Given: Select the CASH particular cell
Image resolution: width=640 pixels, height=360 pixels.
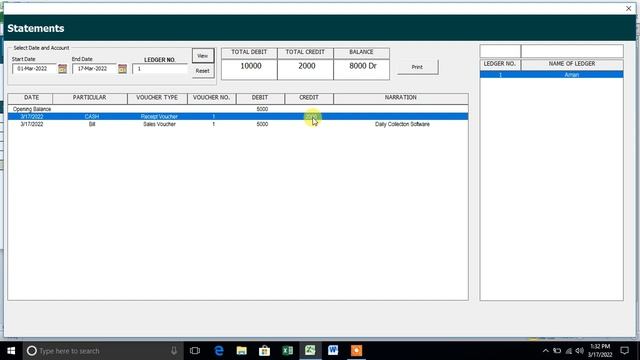Looking at the screenshot, I should click(92, 117).
